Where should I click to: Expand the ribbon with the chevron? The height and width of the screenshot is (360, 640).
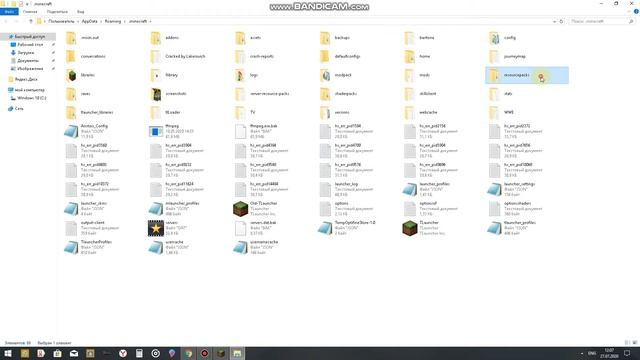pyautogui.click(x=629, y=12)
